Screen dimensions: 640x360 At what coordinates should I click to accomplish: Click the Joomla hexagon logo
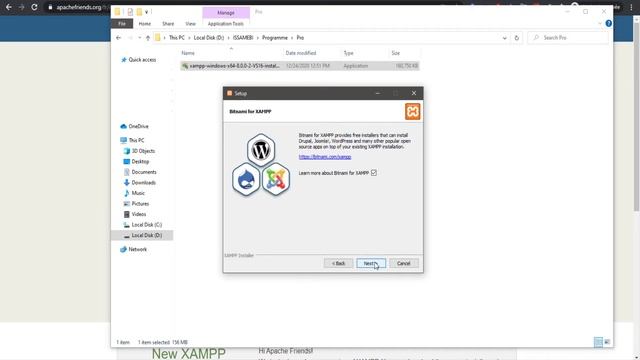click(x=276, y=179)
